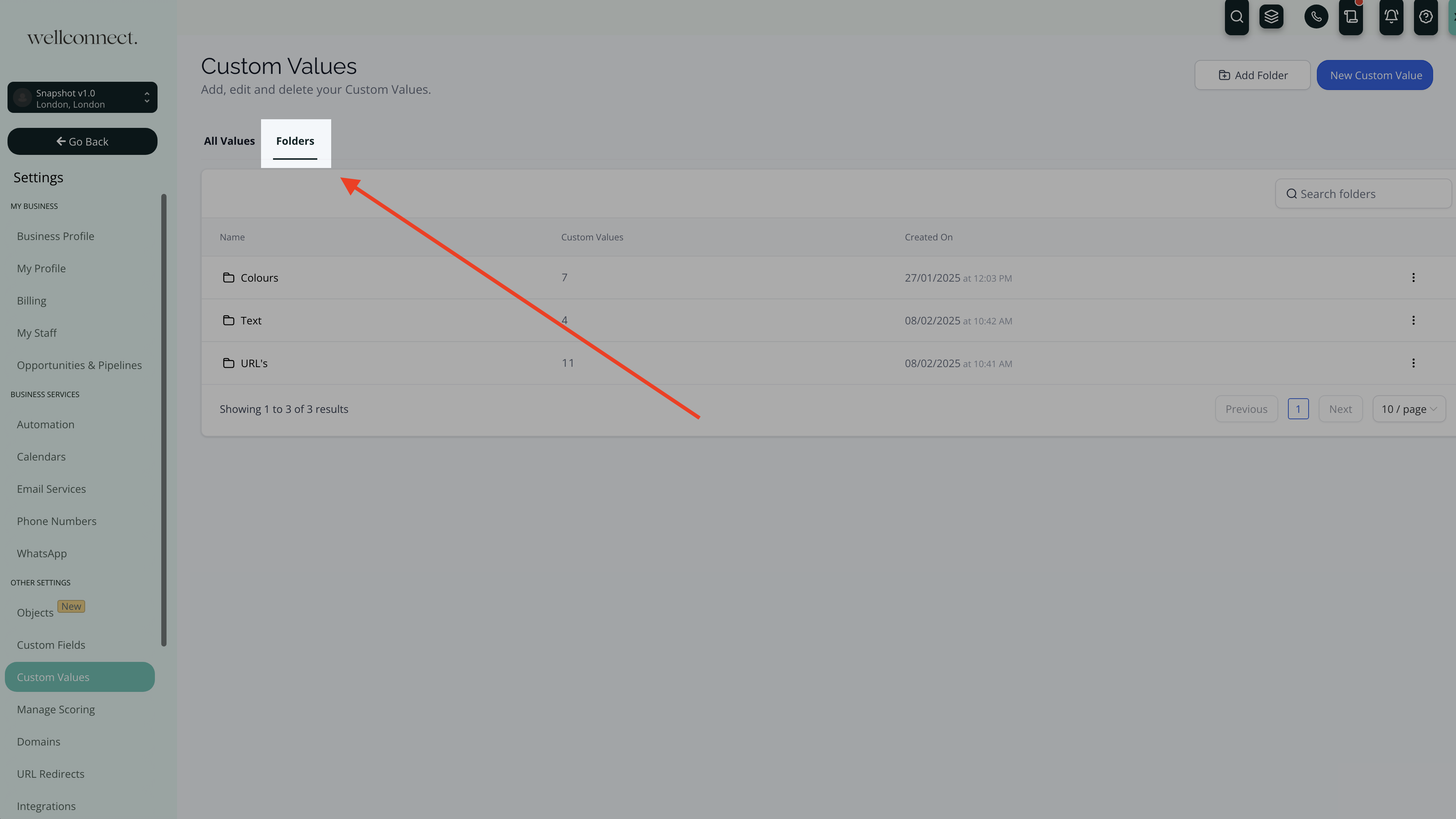
Task: Open three-dot menu for Colours folder
Action: tap(1413, 277)
